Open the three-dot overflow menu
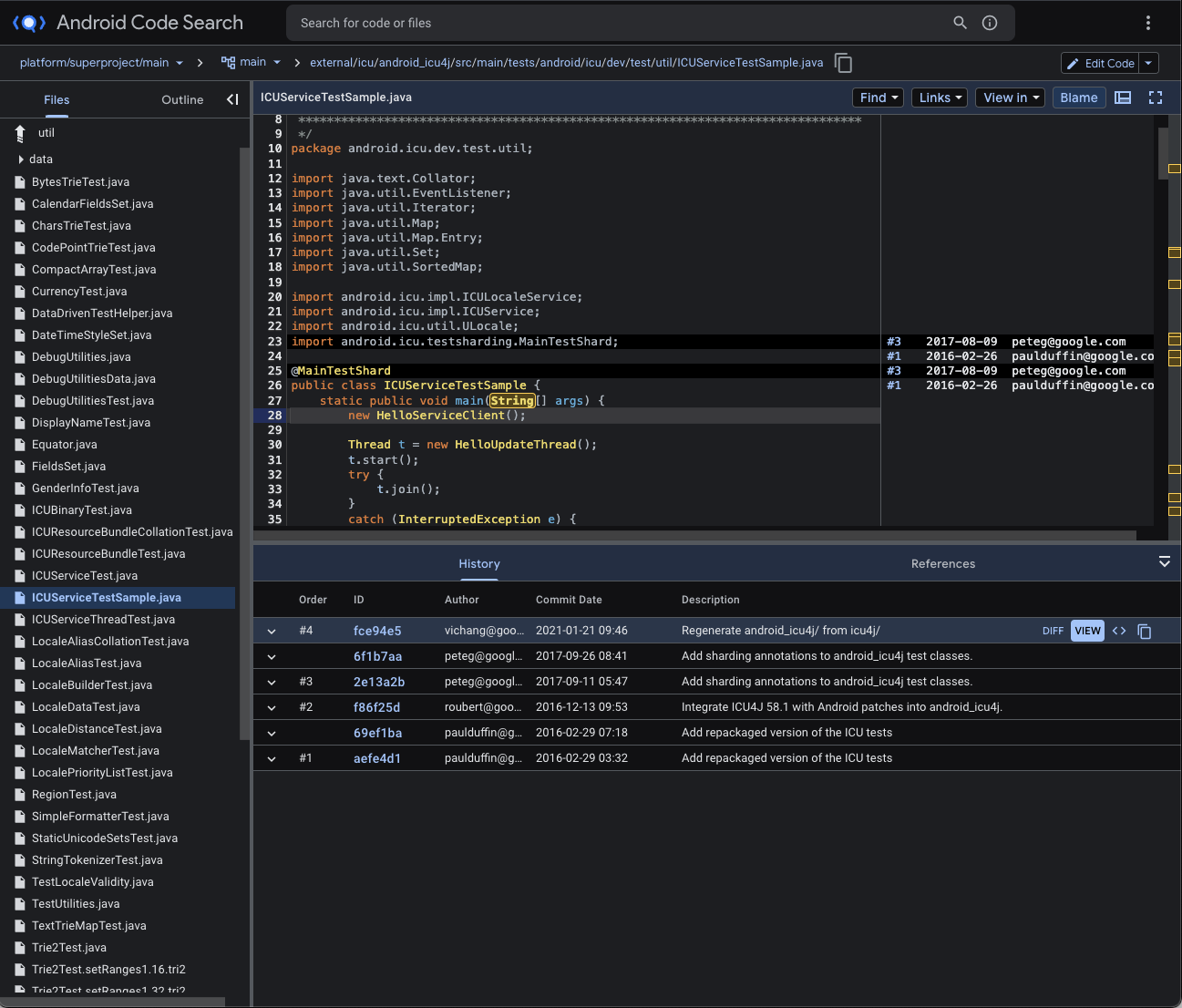This screenshot has width=1182, height=1008. (1148, 23)
